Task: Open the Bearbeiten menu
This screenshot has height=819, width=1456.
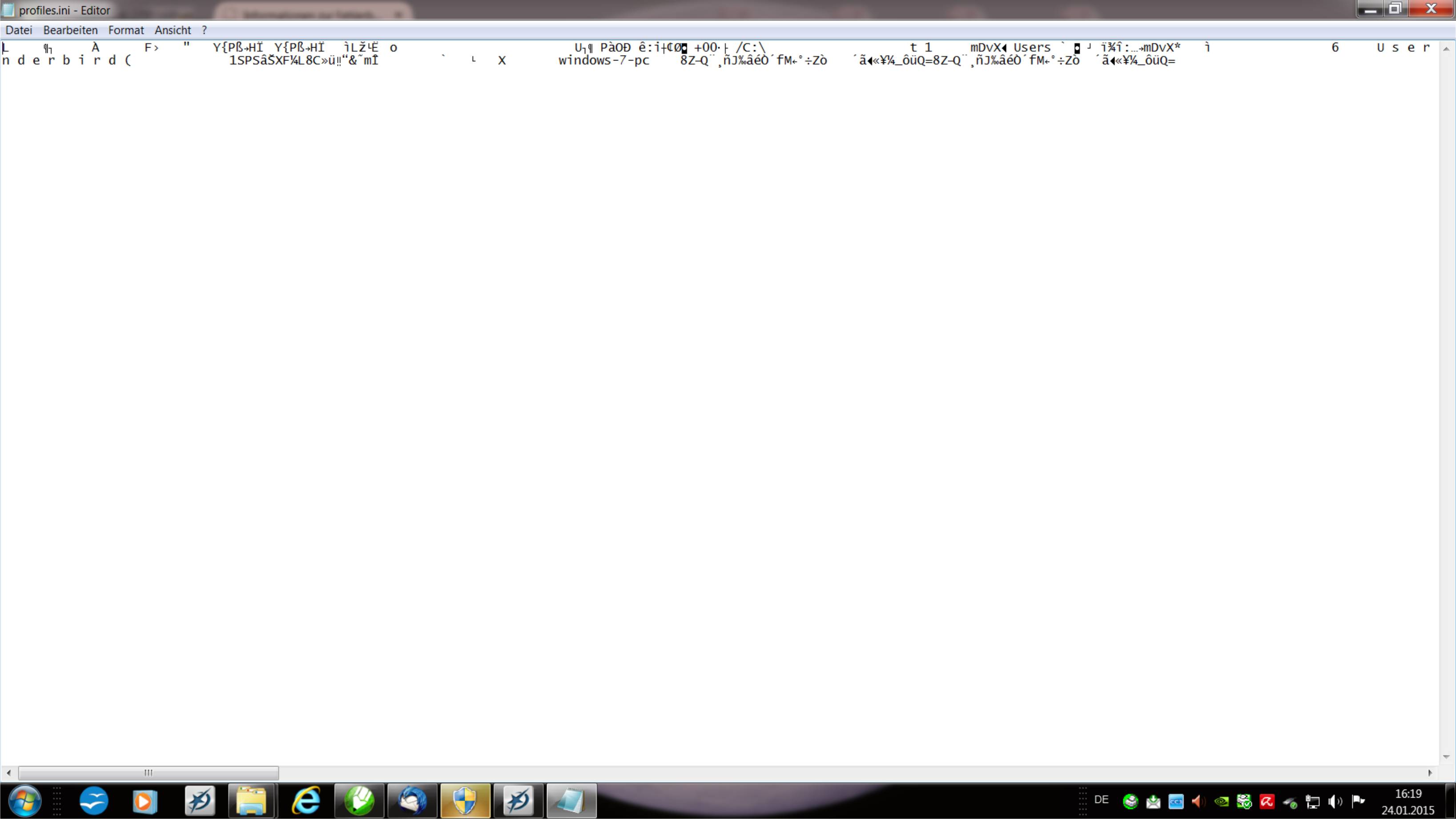Action: (x=70, y=30)
